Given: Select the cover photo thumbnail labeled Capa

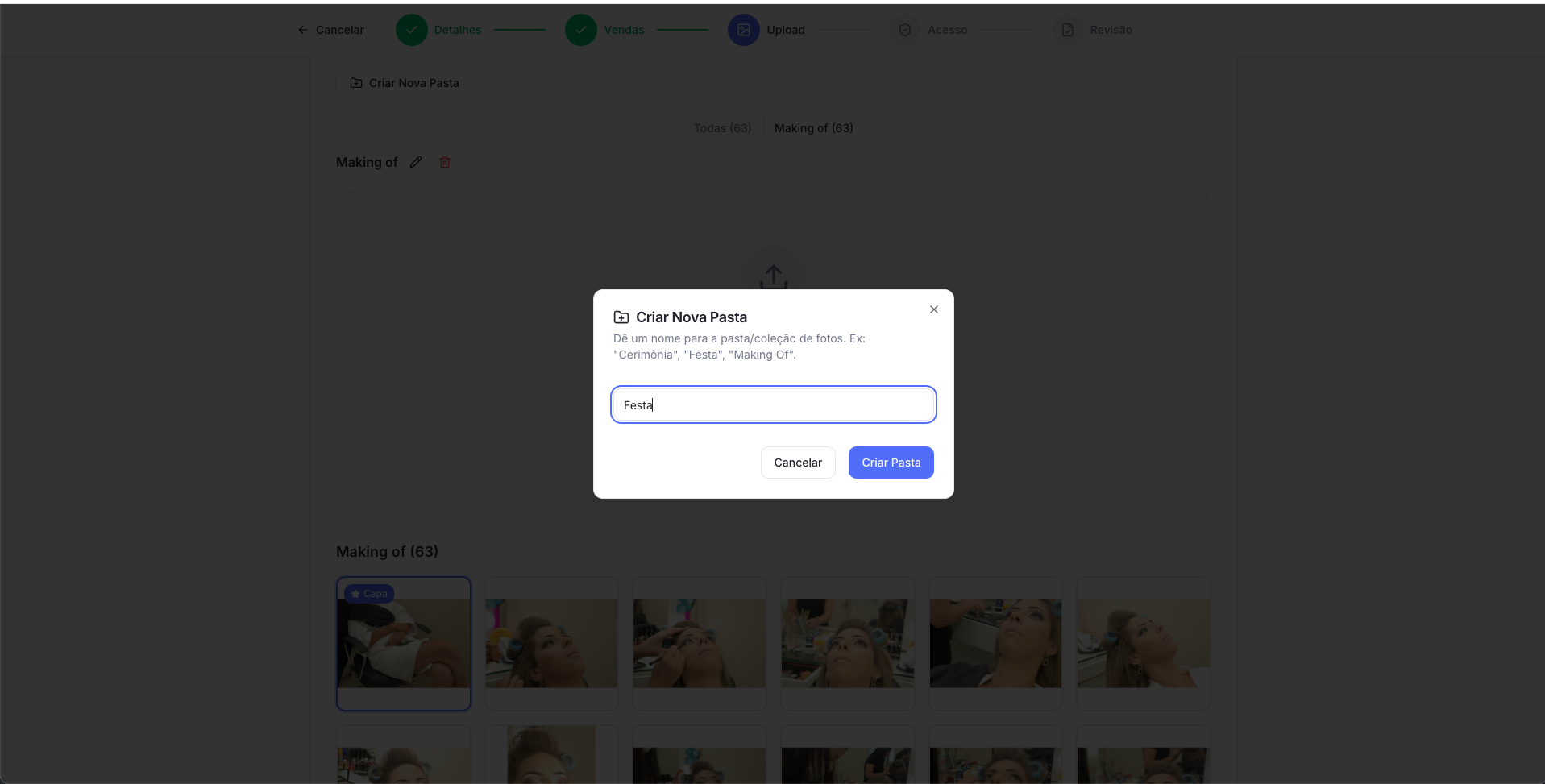Looking at the screenshot, I should point(404,644).
